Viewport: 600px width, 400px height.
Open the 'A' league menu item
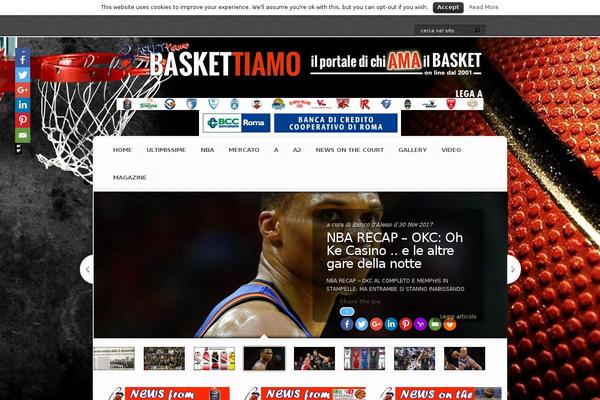click(276, 150)
